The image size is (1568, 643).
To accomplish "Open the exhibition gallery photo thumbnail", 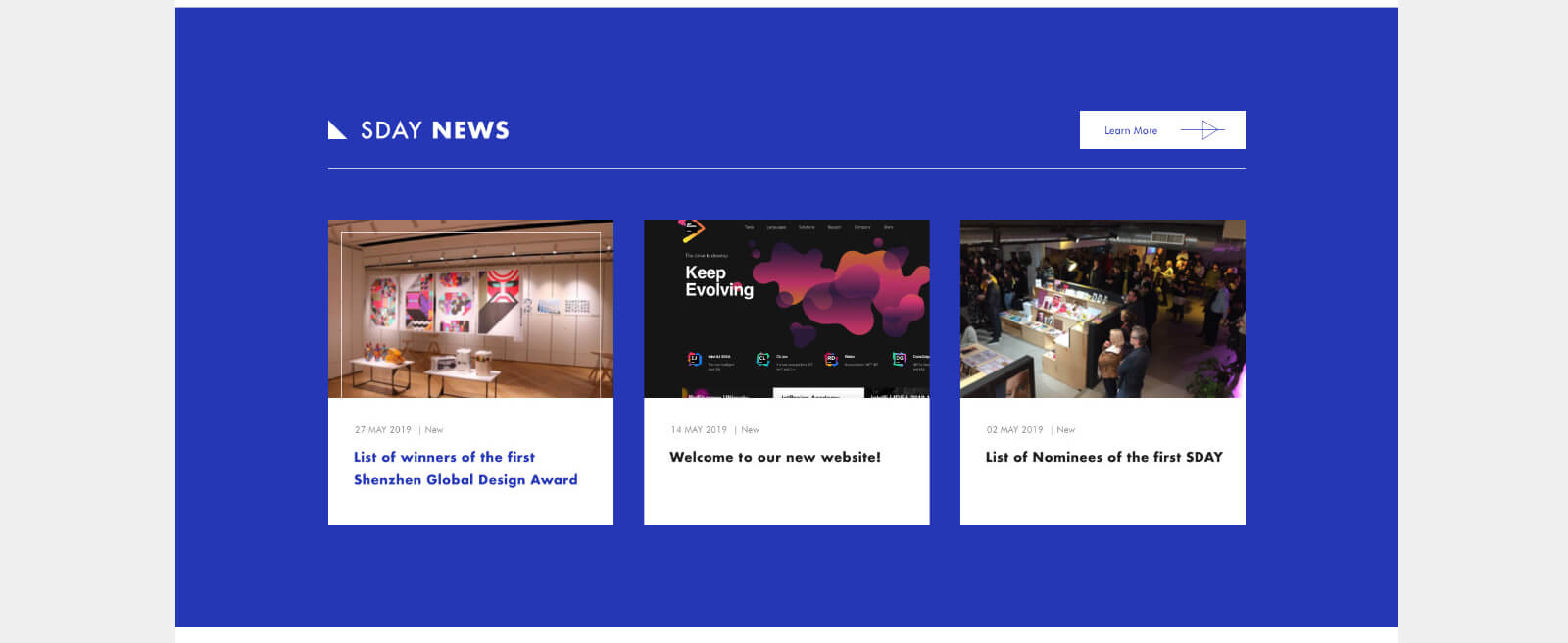I will [470, 309].
